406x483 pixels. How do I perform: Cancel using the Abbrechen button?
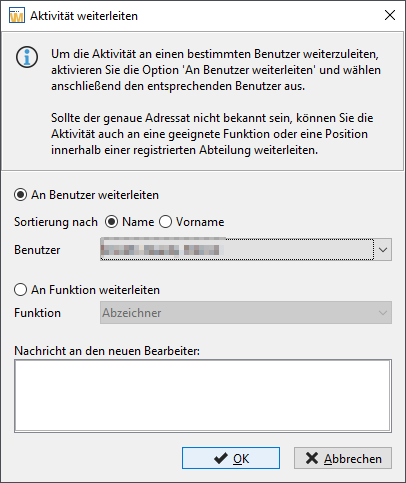343,458
